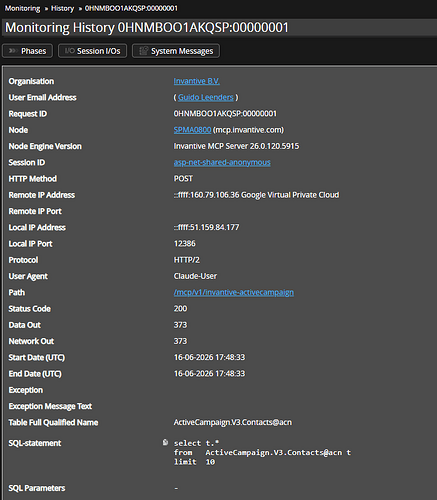Click the Session ID field label
Viewport: 437px width, 500px height.
click(27, 163)
